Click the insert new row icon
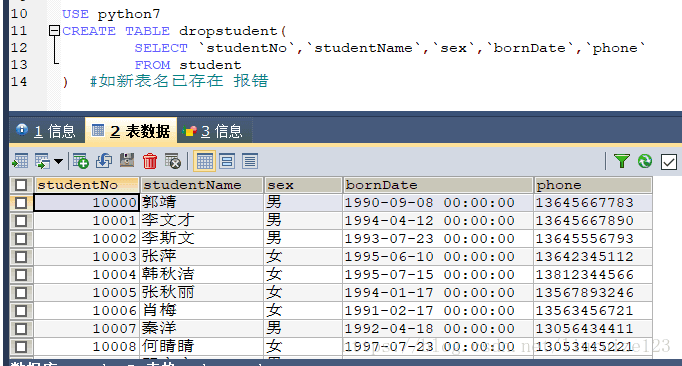The height and width of the screenshot is (366, 682). pos(81,161)
